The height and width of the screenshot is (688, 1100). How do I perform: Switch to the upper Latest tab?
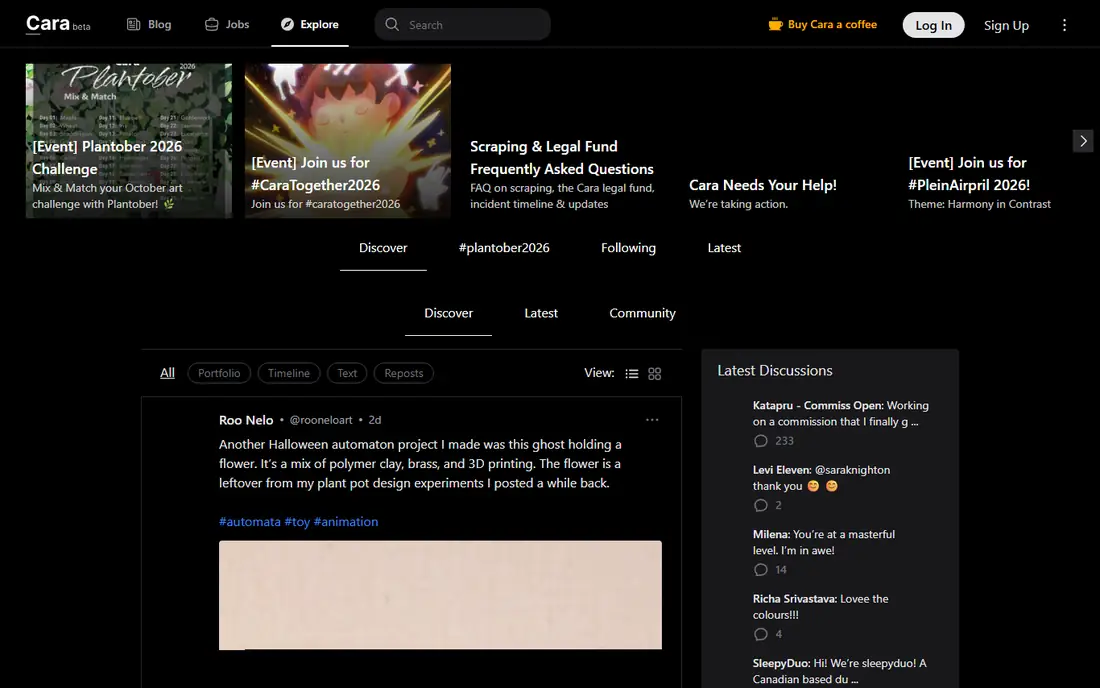coord(724,248)
